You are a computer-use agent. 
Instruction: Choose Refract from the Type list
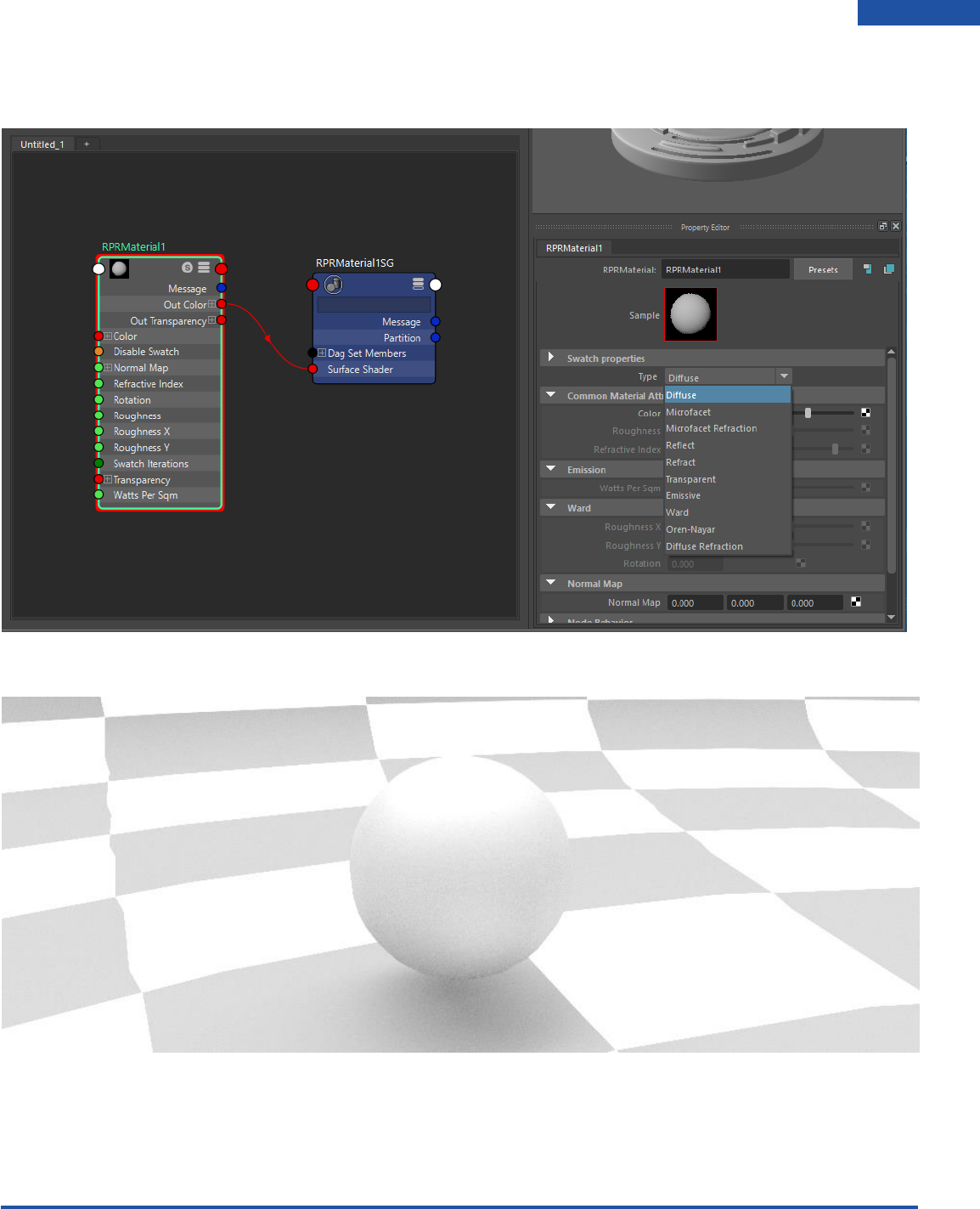click(x=728, y=462)
